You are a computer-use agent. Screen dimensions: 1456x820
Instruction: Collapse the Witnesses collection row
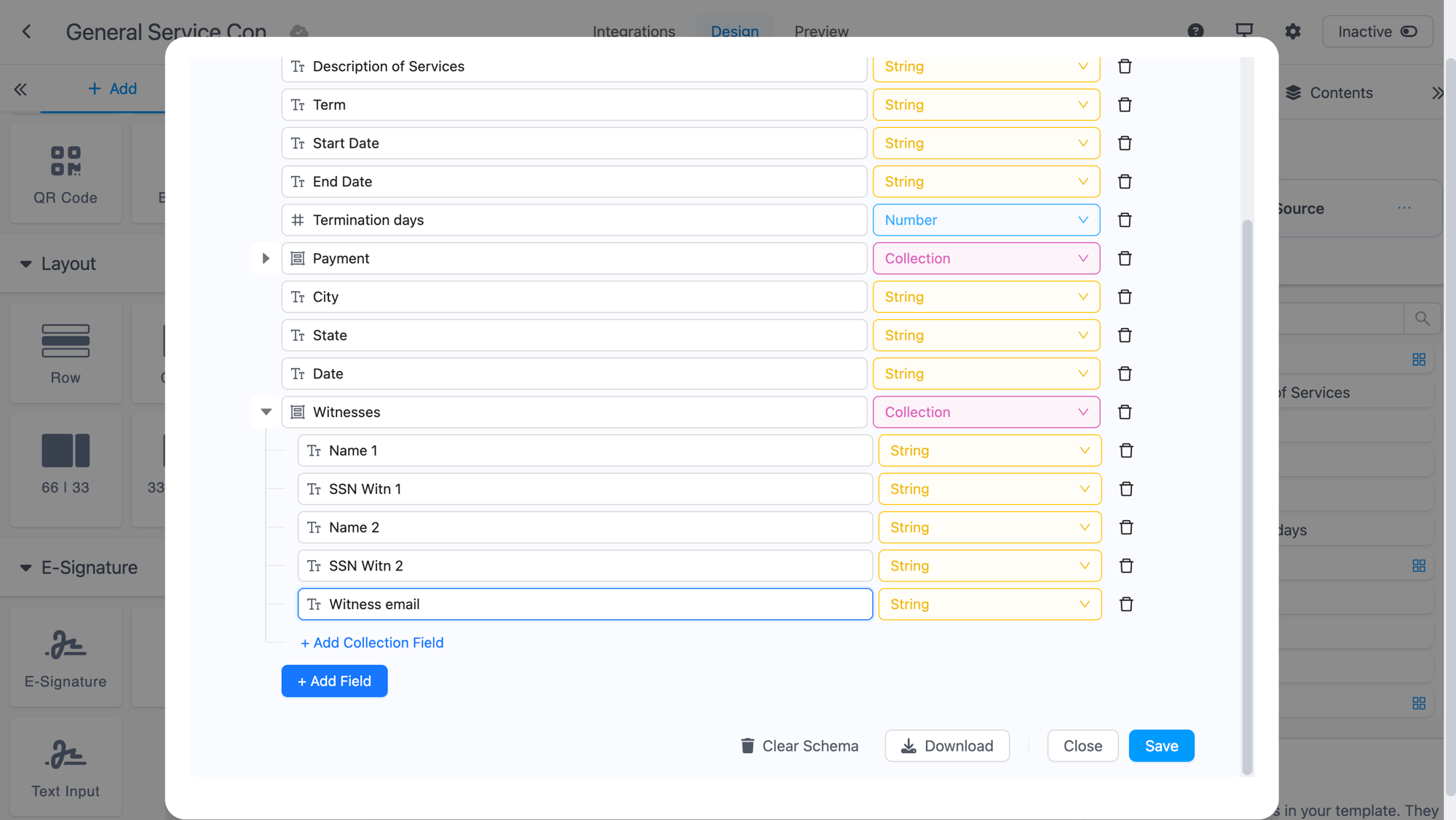(266, 412)
